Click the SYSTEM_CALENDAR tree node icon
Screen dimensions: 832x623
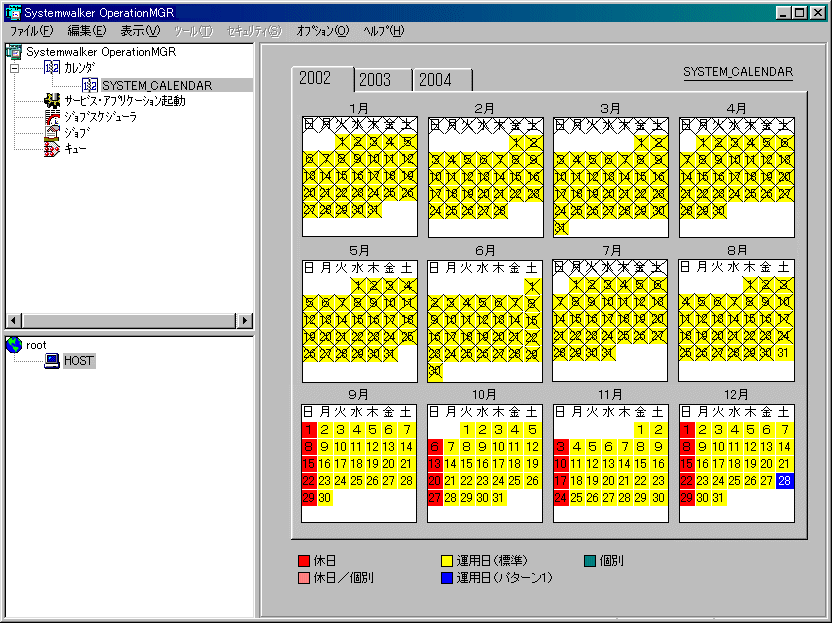(89, 85)
